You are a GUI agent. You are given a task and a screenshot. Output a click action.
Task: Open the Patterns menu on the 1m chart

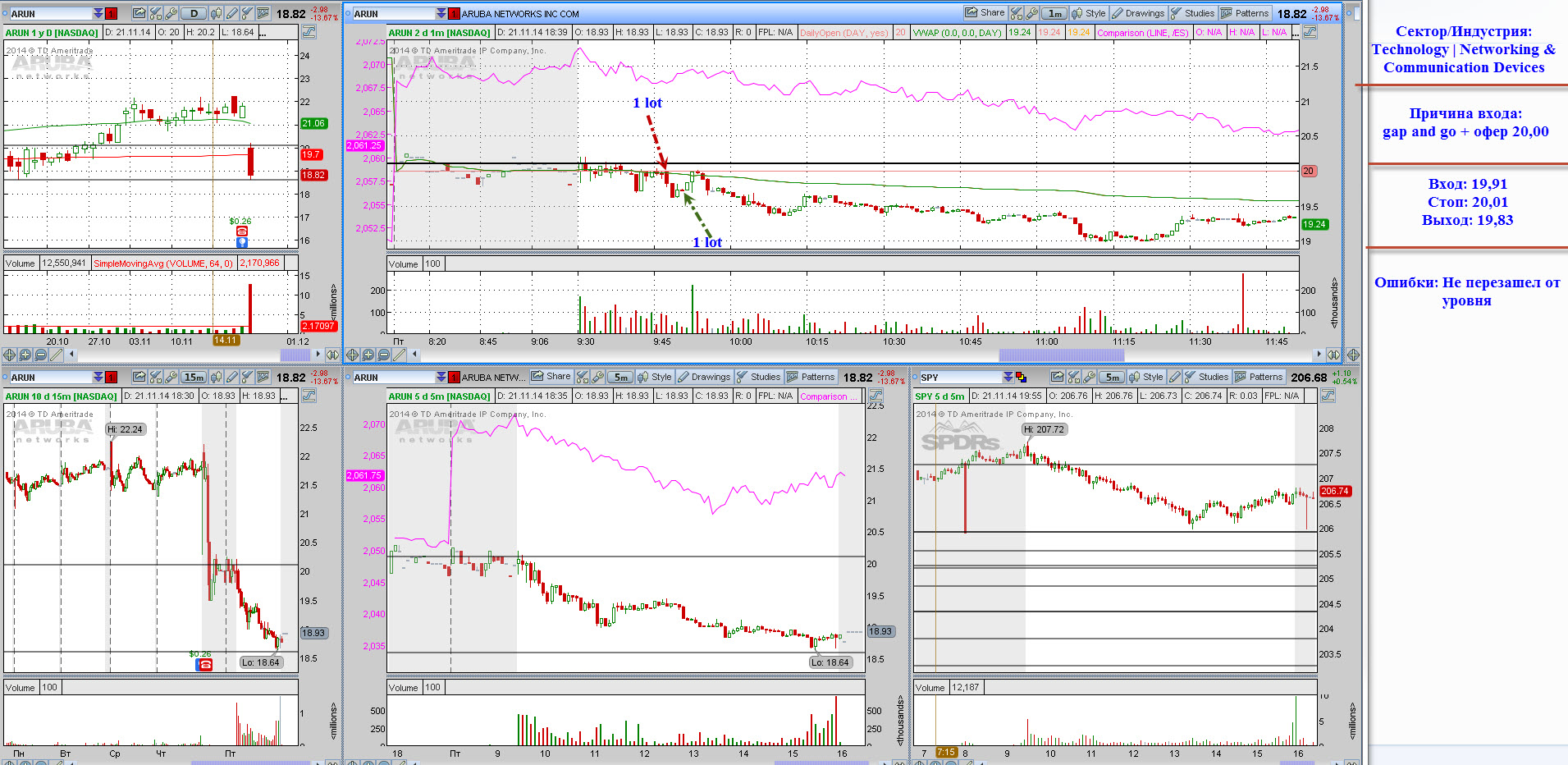pyautogui.click(x=1245, y=13)
